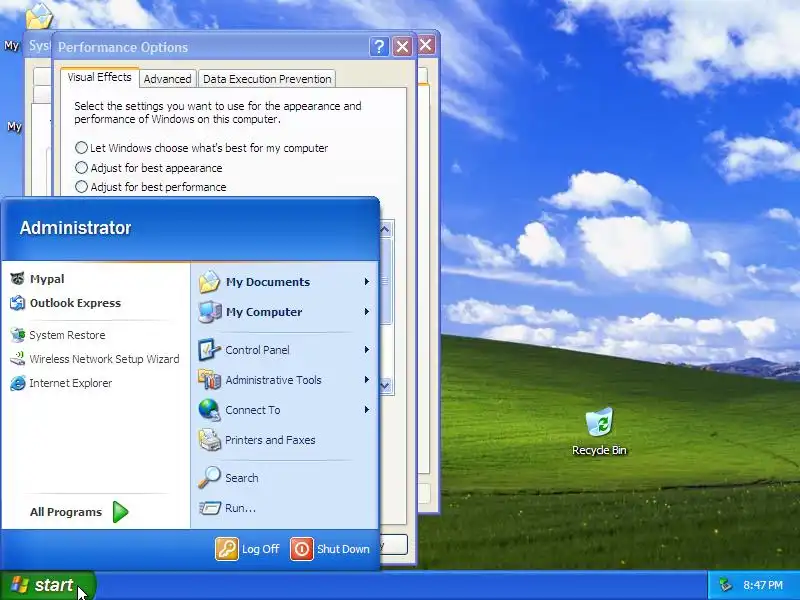Open System Restore icon in Start menu
800x600 pixels.
[x=17, y=335]
